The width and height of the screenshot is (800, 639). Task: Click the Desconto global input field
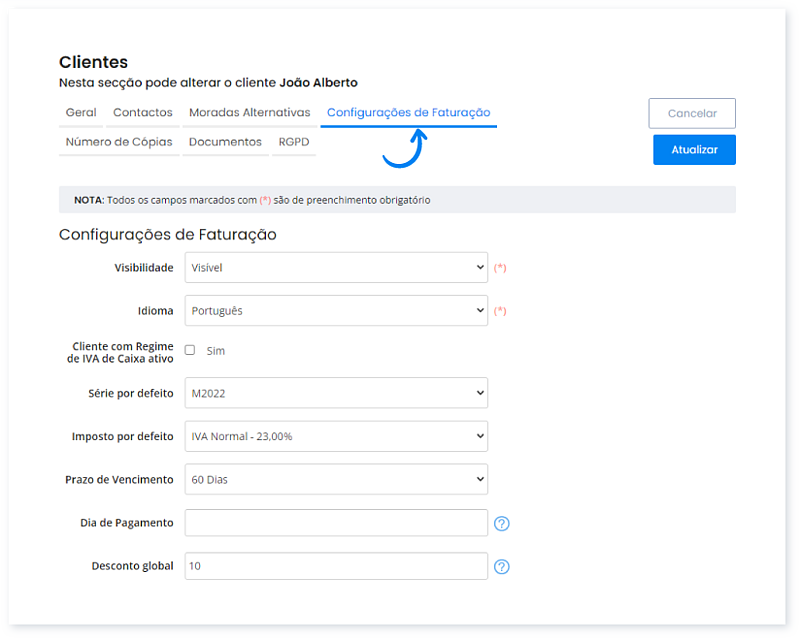336,566
